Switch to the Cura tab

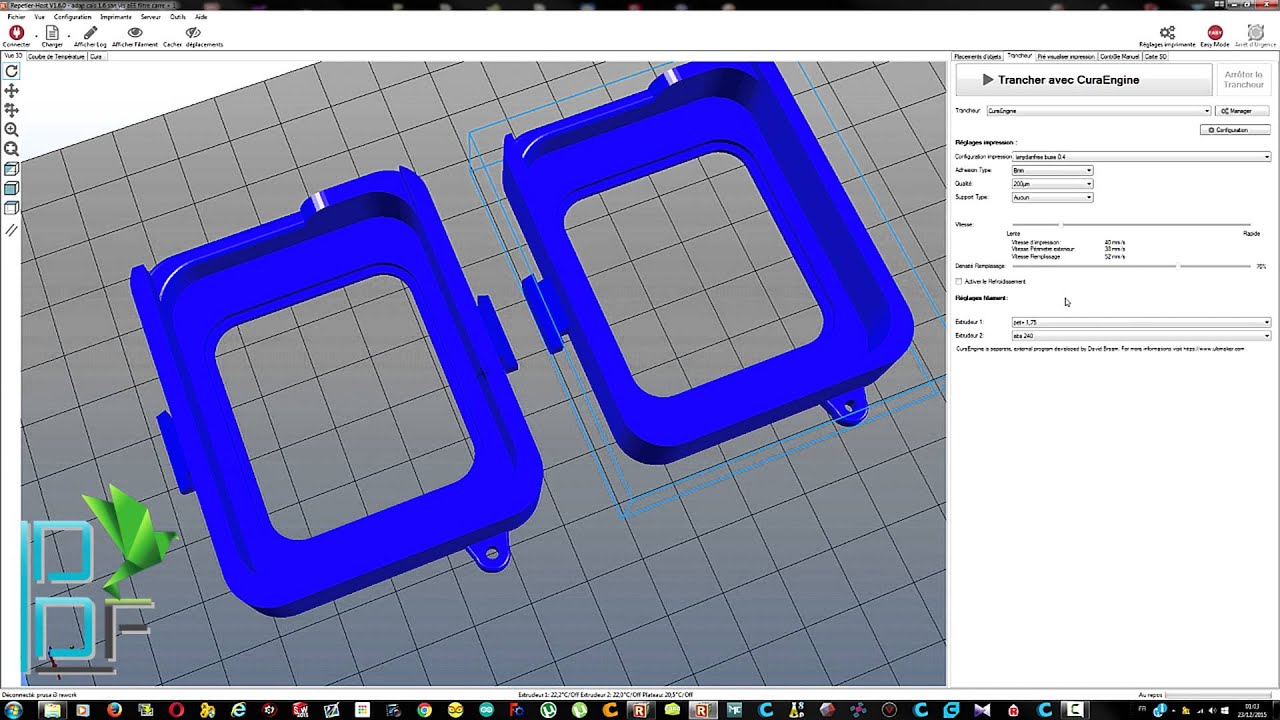click(96, 57)
